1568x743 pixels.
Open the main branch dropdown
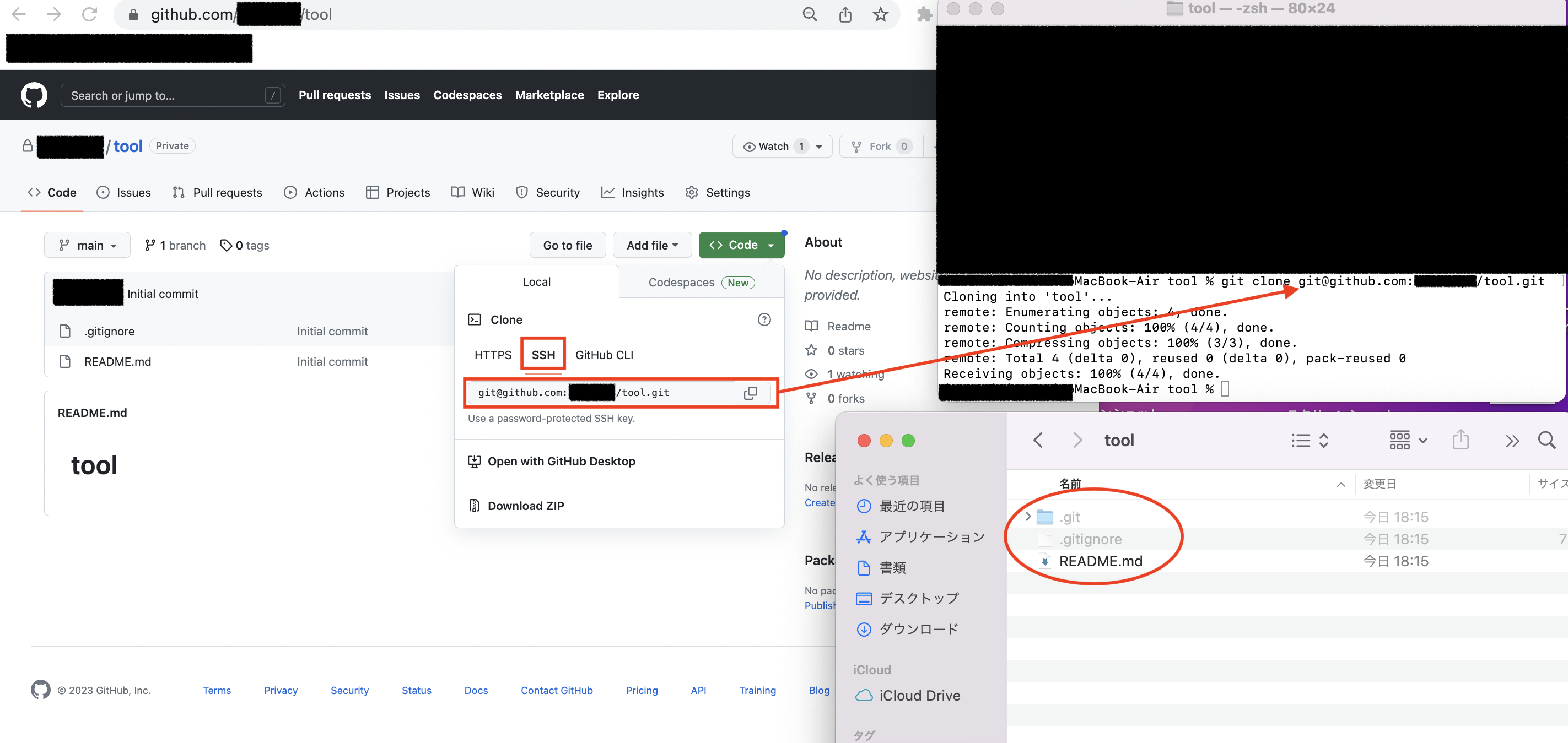[87, 245]
